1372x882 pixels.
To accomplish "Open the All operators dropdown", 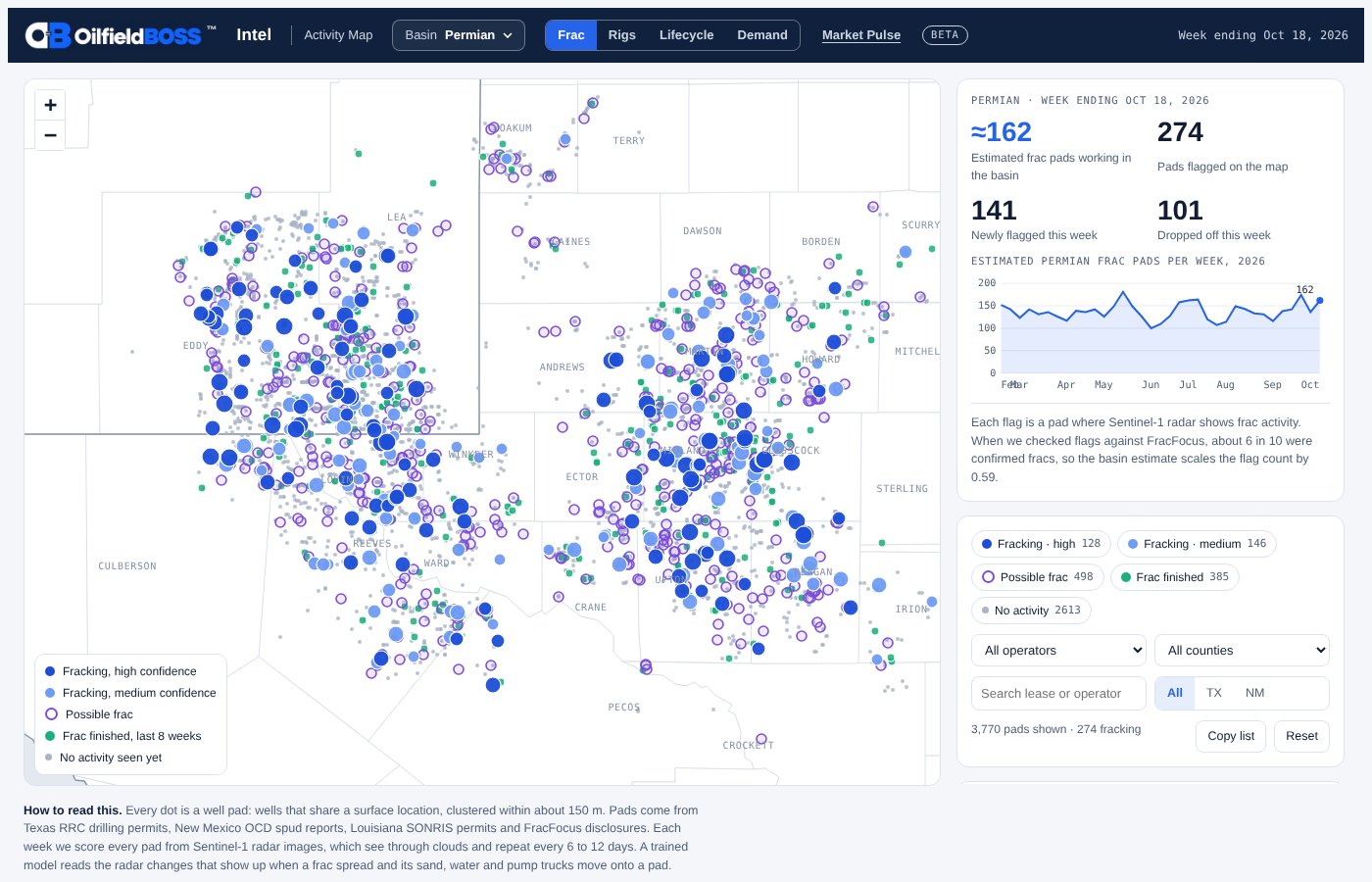I will 1058,651.
